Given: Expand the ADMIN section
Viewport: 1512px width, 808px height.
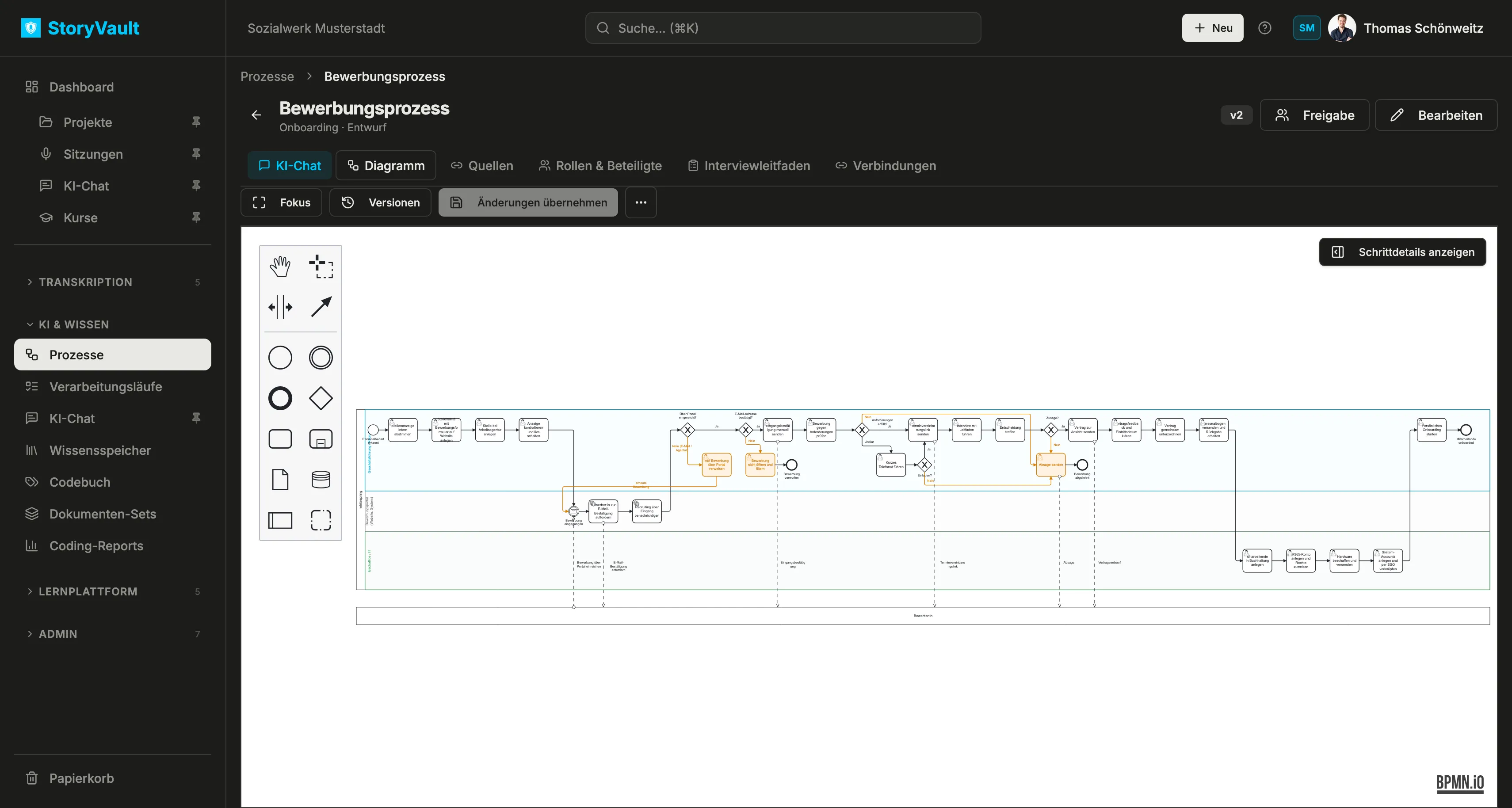Looking at the screenshot, I should tap(113, 634).
